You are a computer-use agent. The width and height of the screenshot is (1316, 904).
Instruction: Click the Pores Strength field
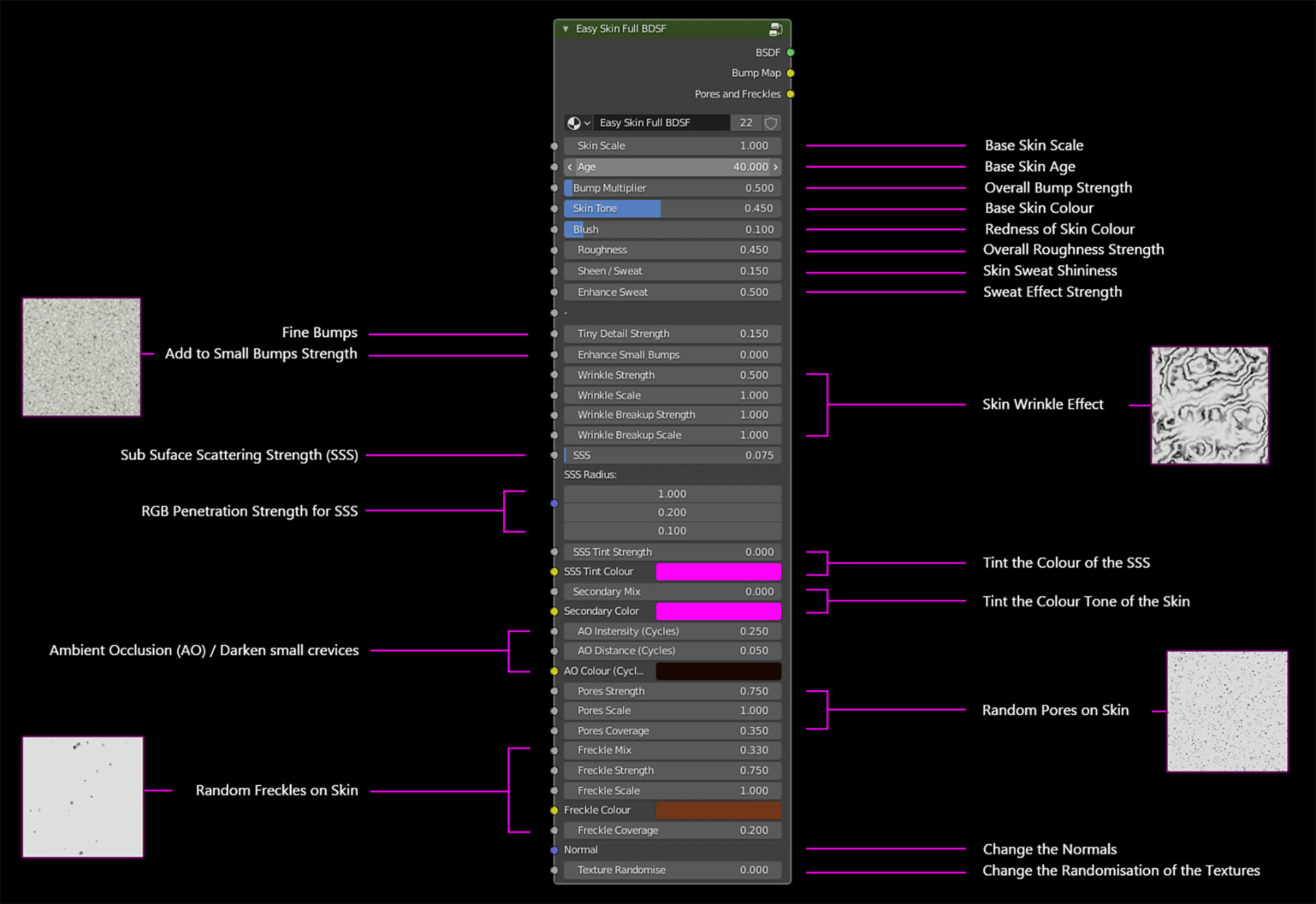672,692
